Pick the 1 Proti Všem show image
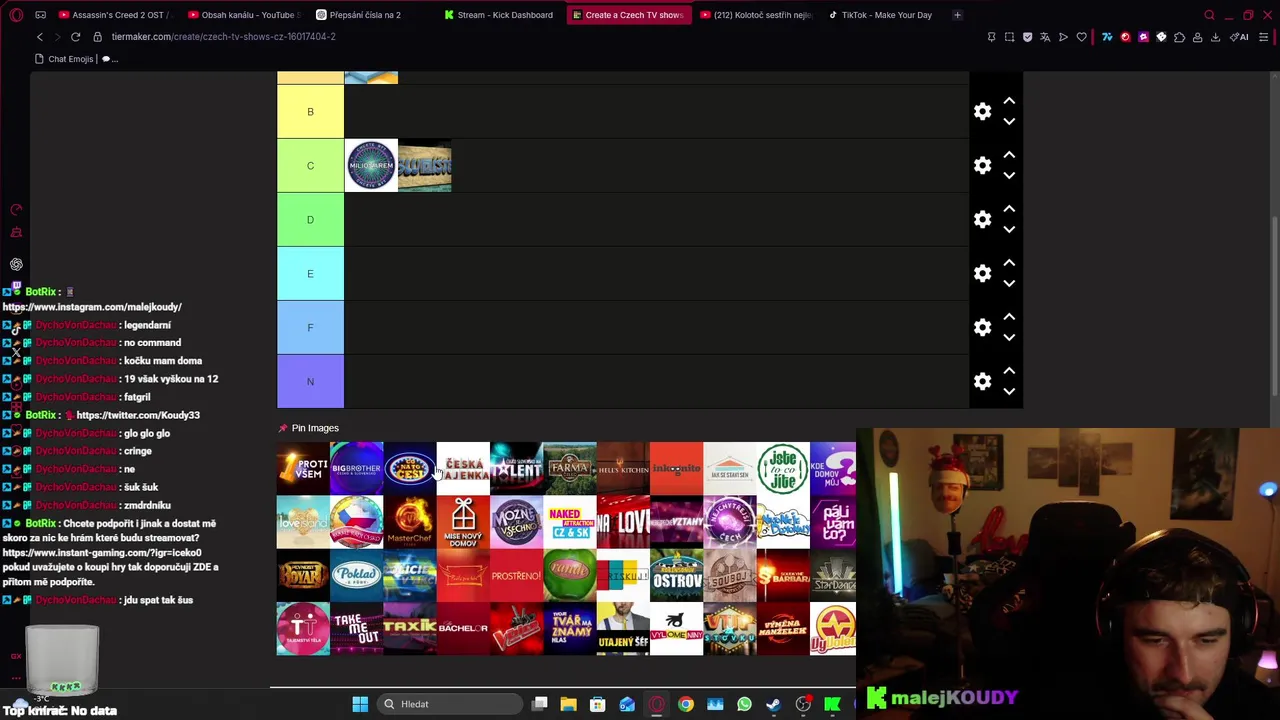Image resolution: width=1280 pixels, height=720 pixels. click(x=303, y=468)
